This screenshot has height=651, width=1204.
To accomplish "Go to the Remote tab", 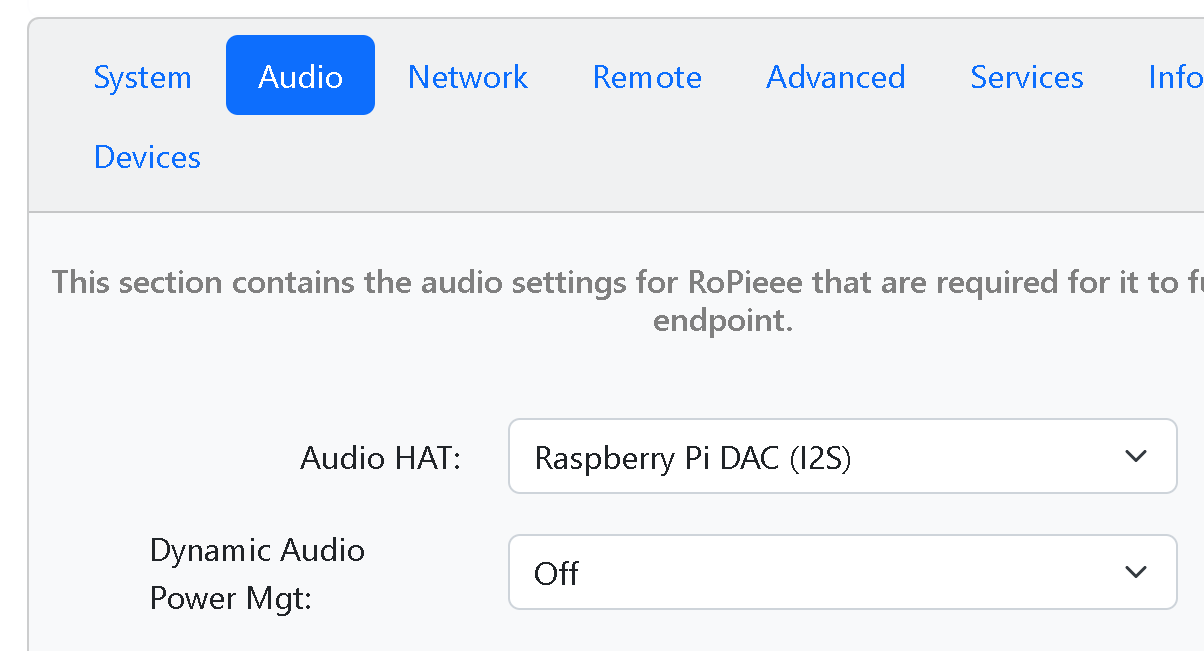I will 647,76.
